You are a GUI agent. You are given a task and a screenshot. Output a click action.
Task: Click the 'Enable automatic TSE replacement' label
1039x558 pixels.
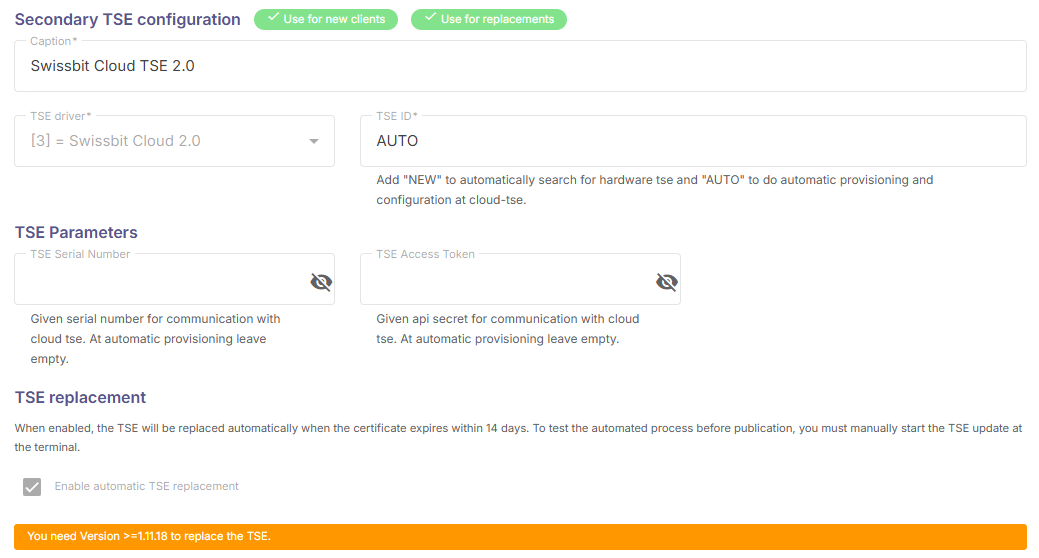(146, 486)
